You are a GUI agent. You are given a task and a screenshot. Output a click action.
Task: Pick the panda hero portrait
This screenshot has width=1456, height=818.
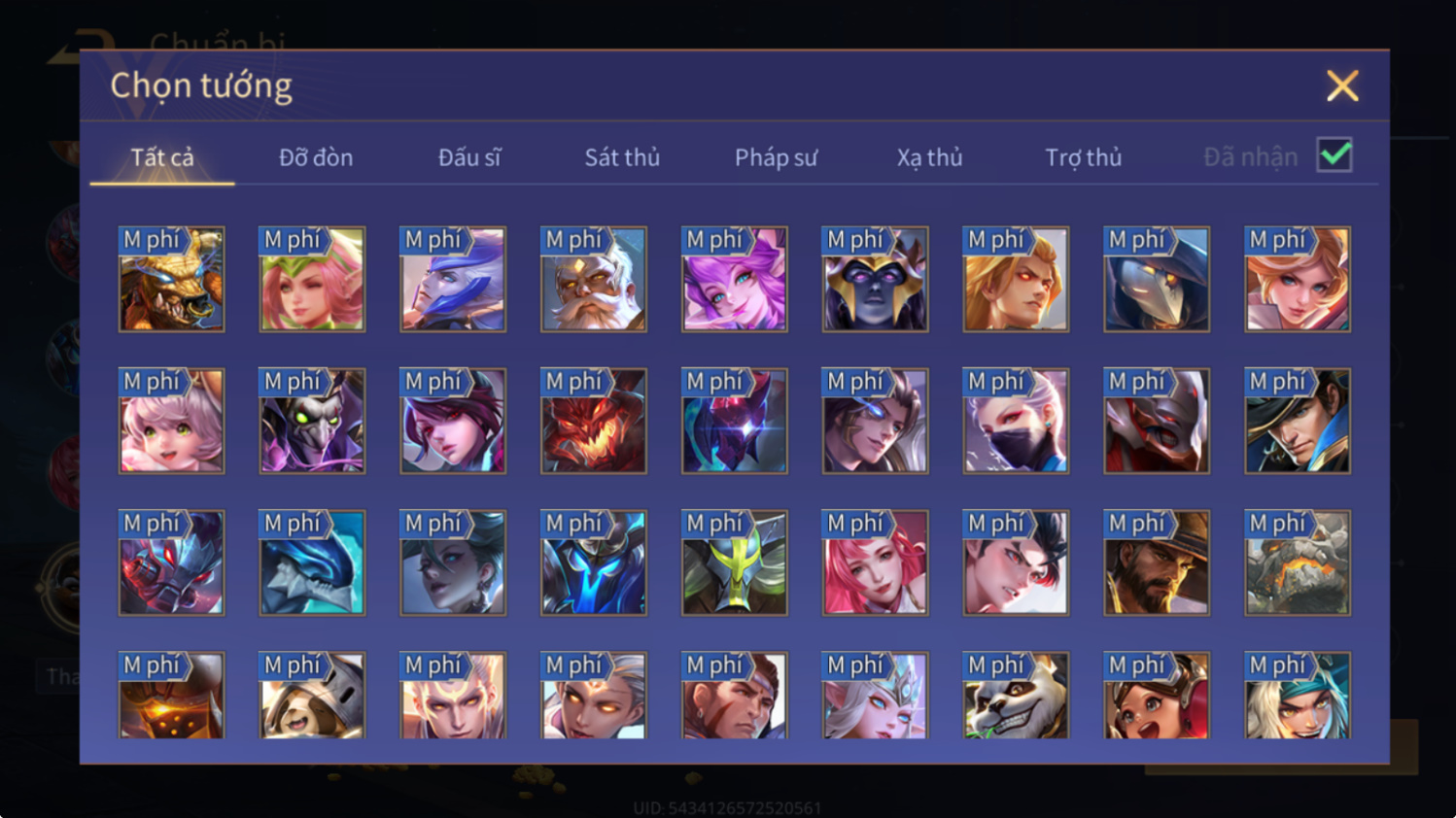pos(1016,696)
